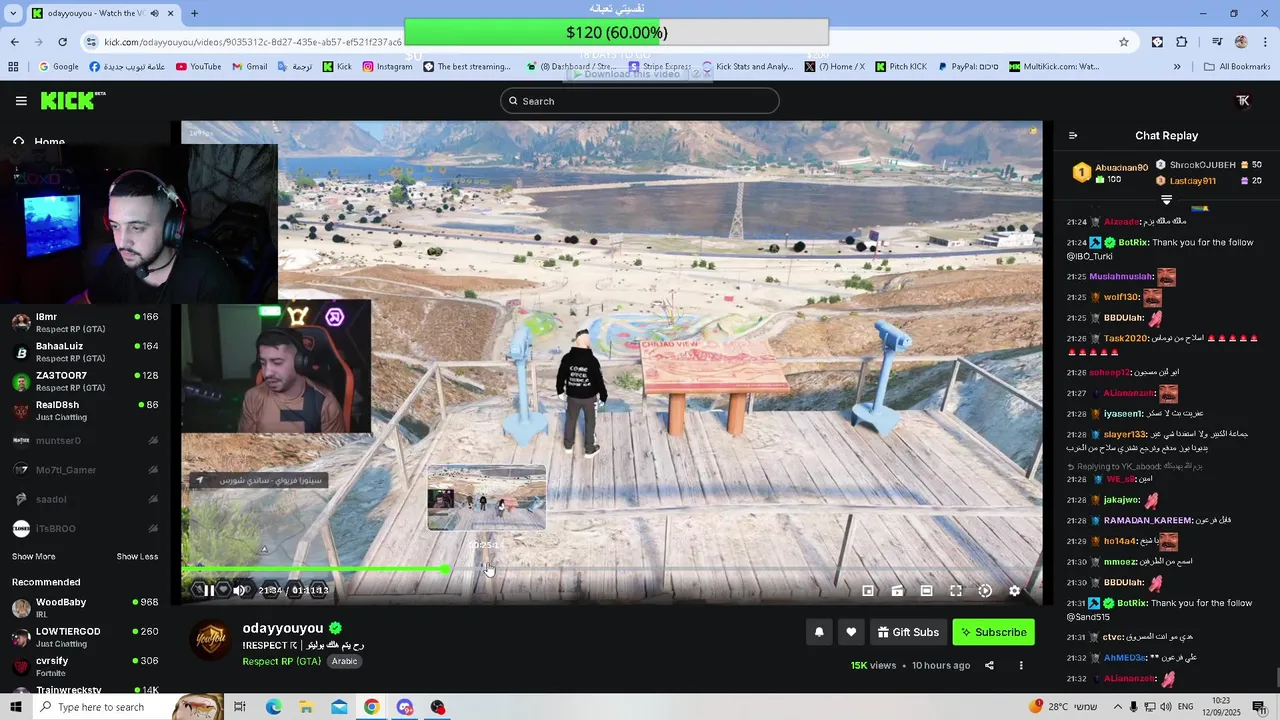Open video player settings gear
This screenshot has height=720, width=1280.
click(1014, 591)
